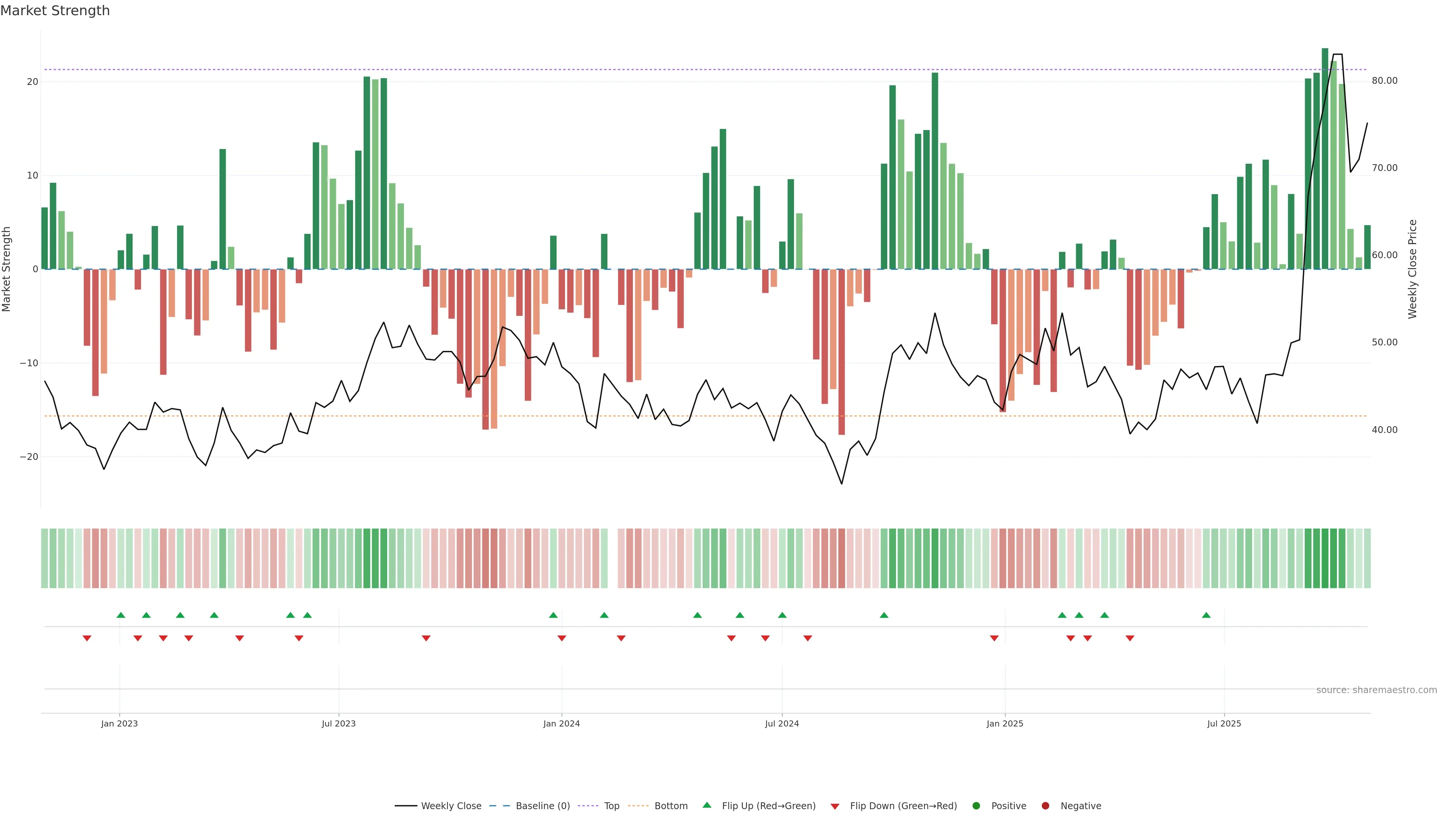This screenshot has width=1456, height=819.
Task: Click the leftmost green flip-up triangle marker
Action: (121, 615)
